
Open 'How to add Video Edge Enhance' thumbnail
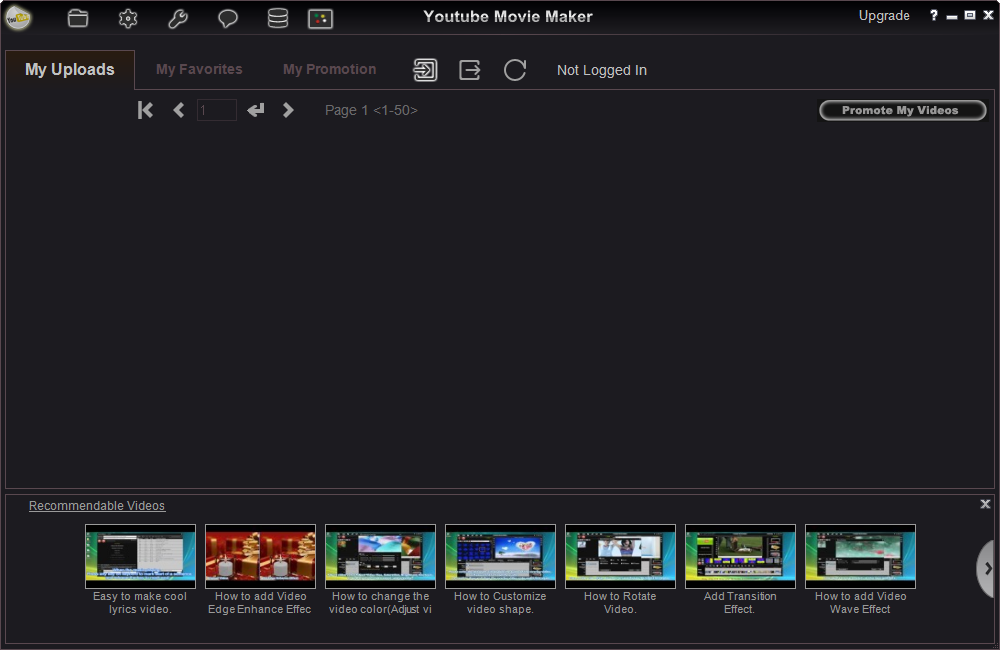(260, 556)
